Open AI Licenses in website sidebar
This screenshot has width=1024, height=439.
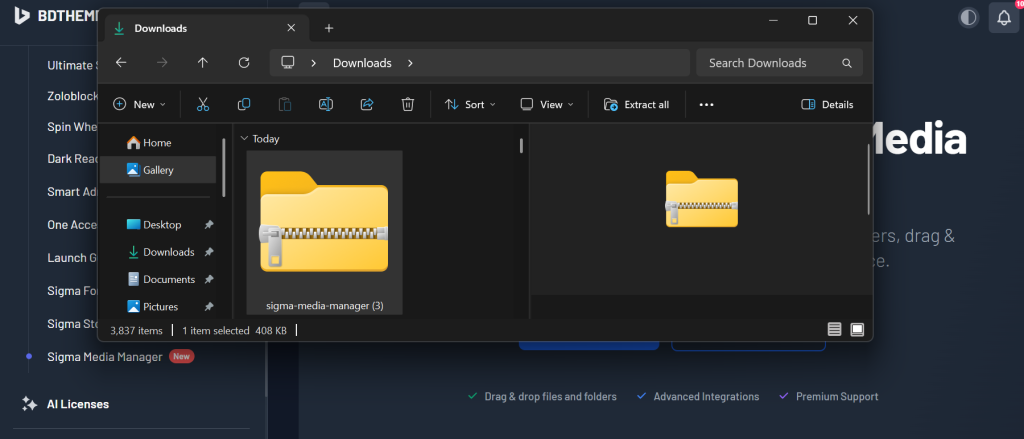pyautogui.click(x=78, y=404)
